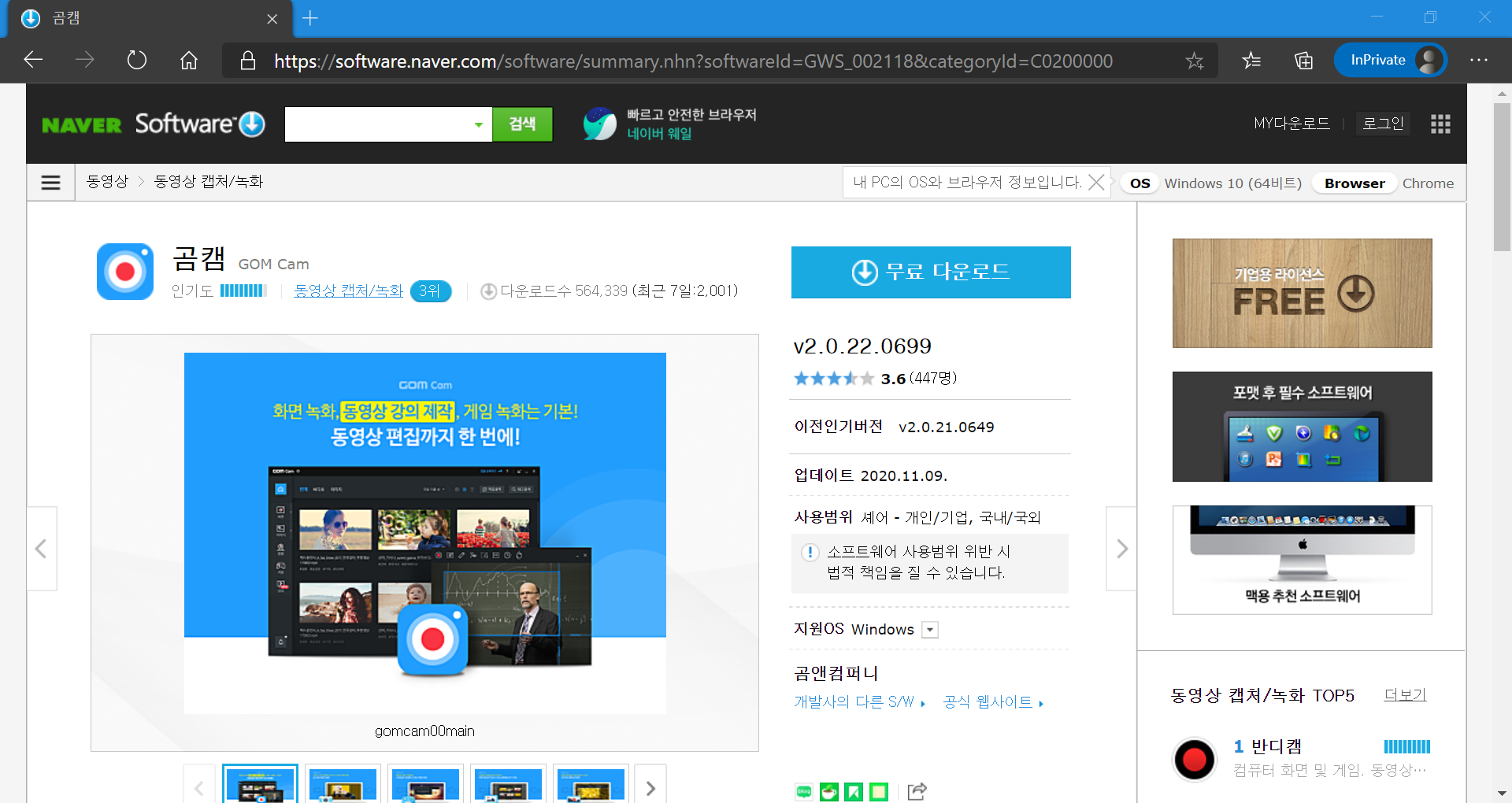Click the 곰앤컴퍼니 developer name

(836, 674)
